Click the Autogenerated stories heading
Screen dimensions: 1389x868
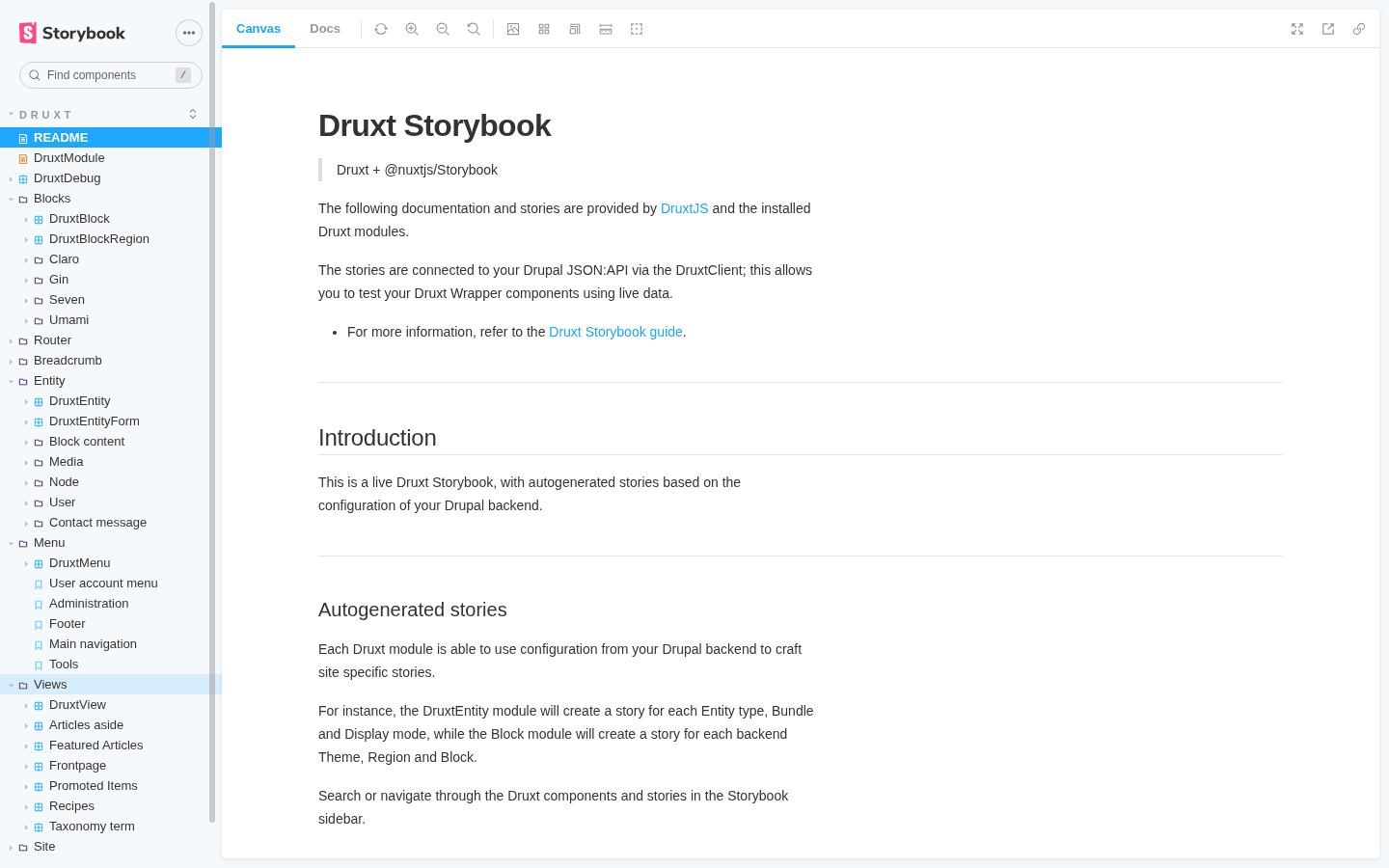click(413, 610)
